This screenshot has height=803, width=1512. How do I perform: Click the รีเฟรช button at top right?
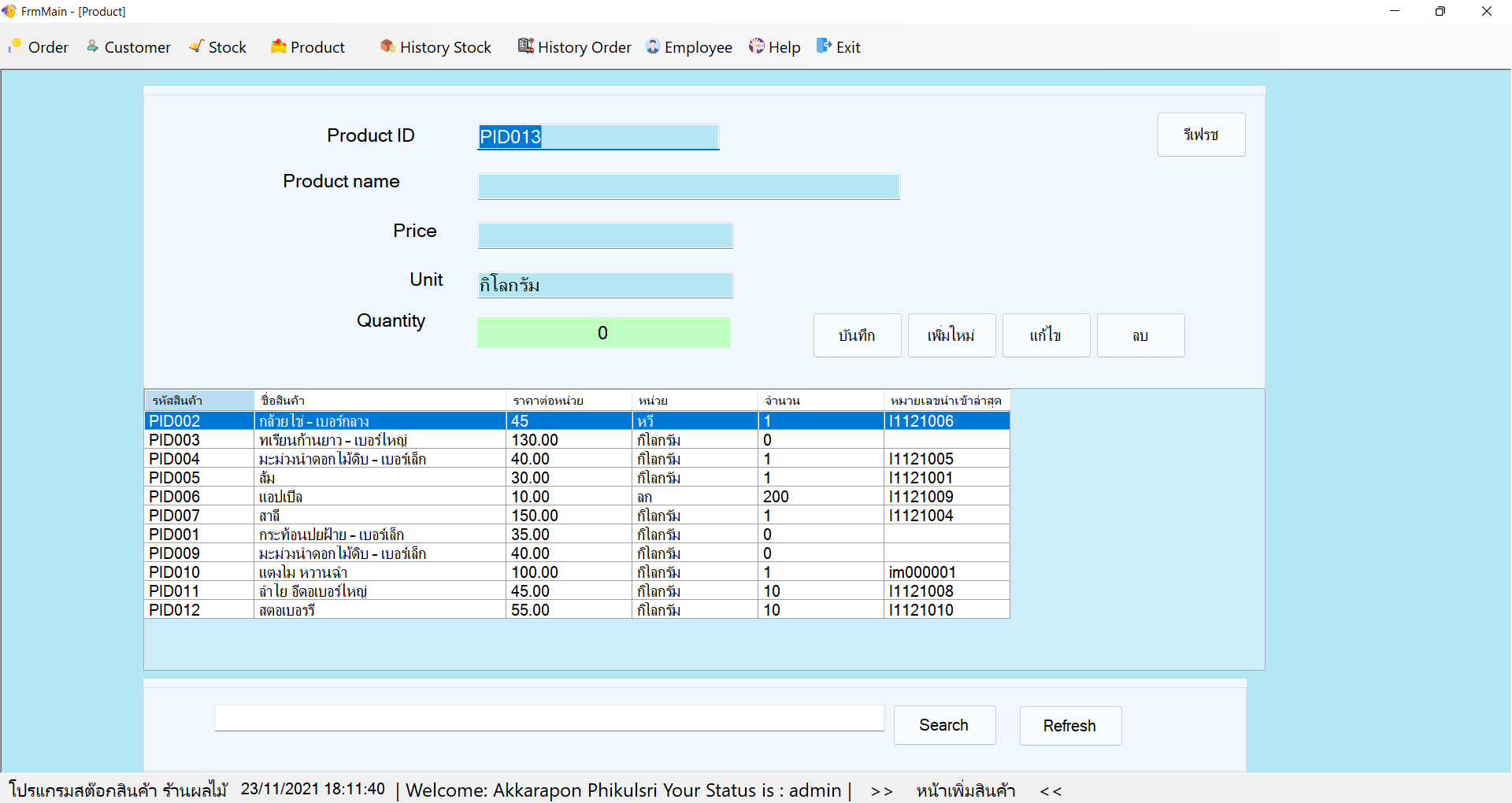(x=1201, y=135)
